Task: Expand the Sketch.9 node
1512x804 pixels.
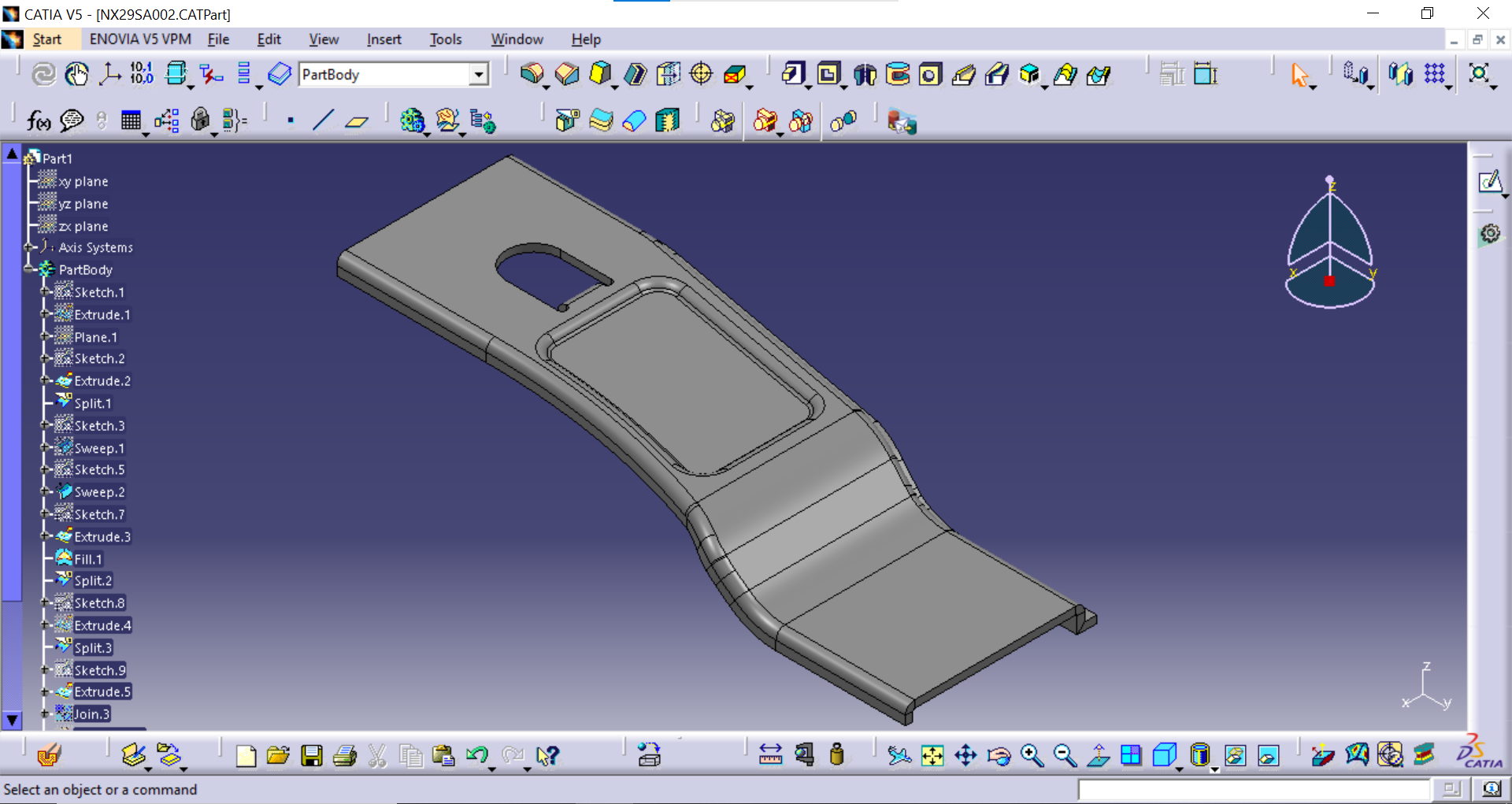Action: pos(46,670)
